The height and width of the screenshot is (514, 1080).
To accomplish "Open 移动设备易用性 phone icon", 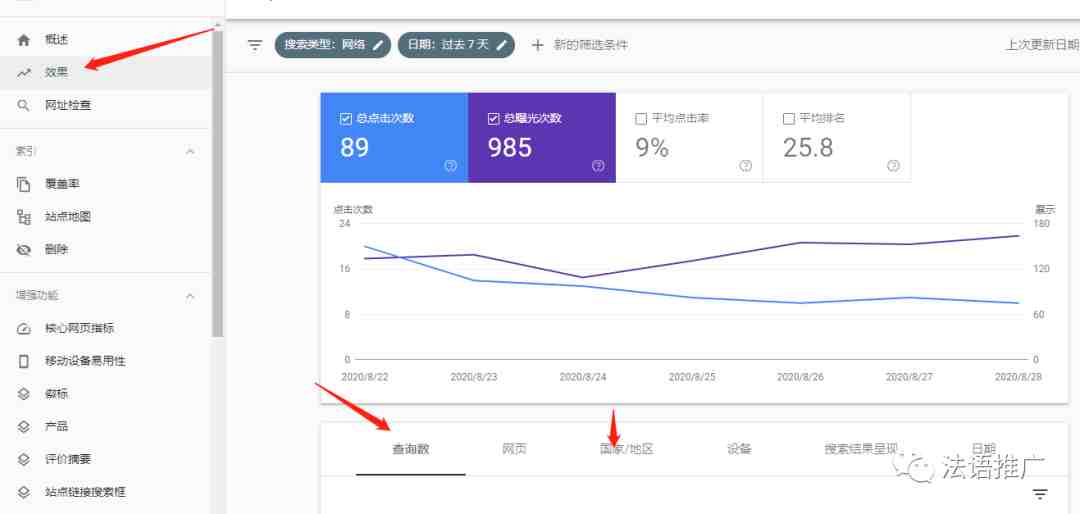I will tap(24, 361).
